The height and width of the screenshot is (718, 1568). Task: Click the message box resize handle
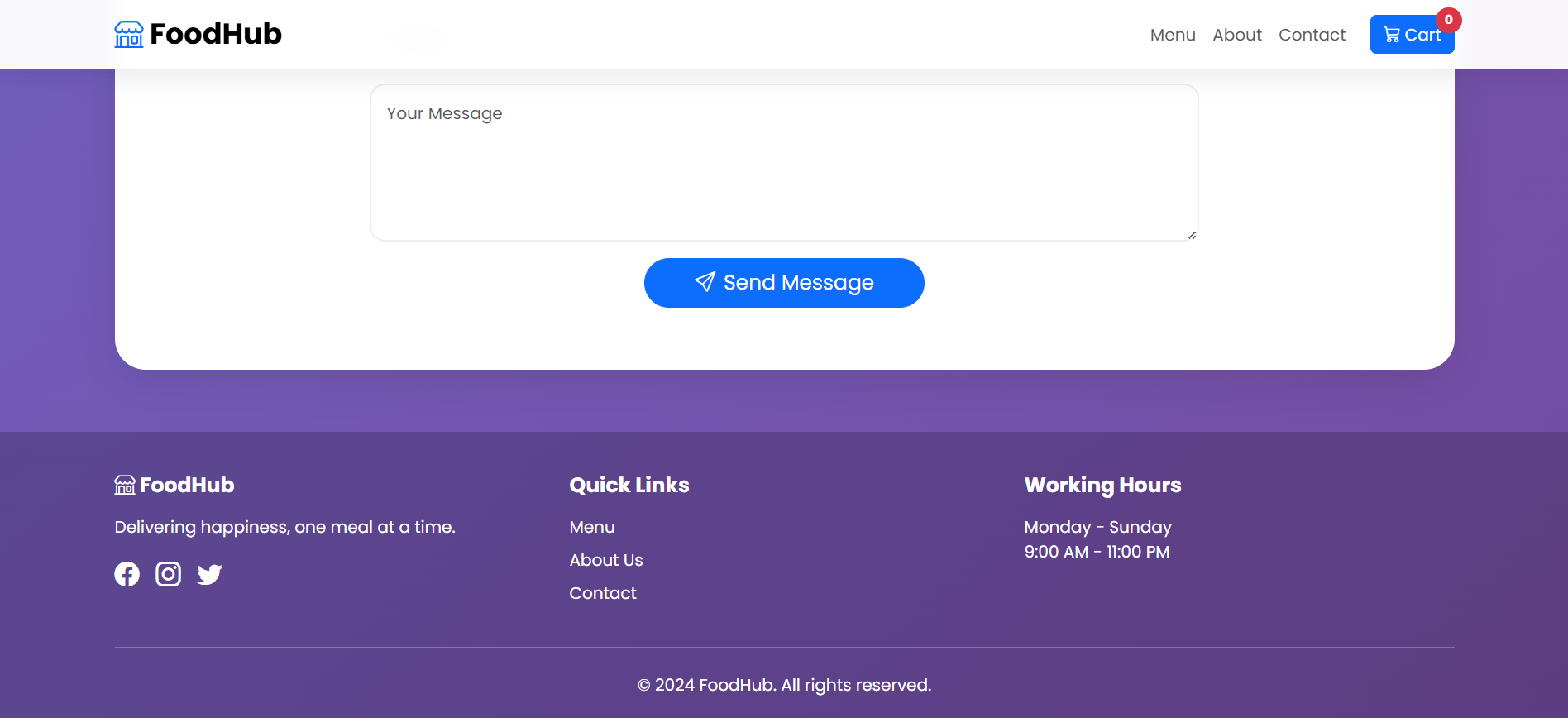[x=1192, y=235]
